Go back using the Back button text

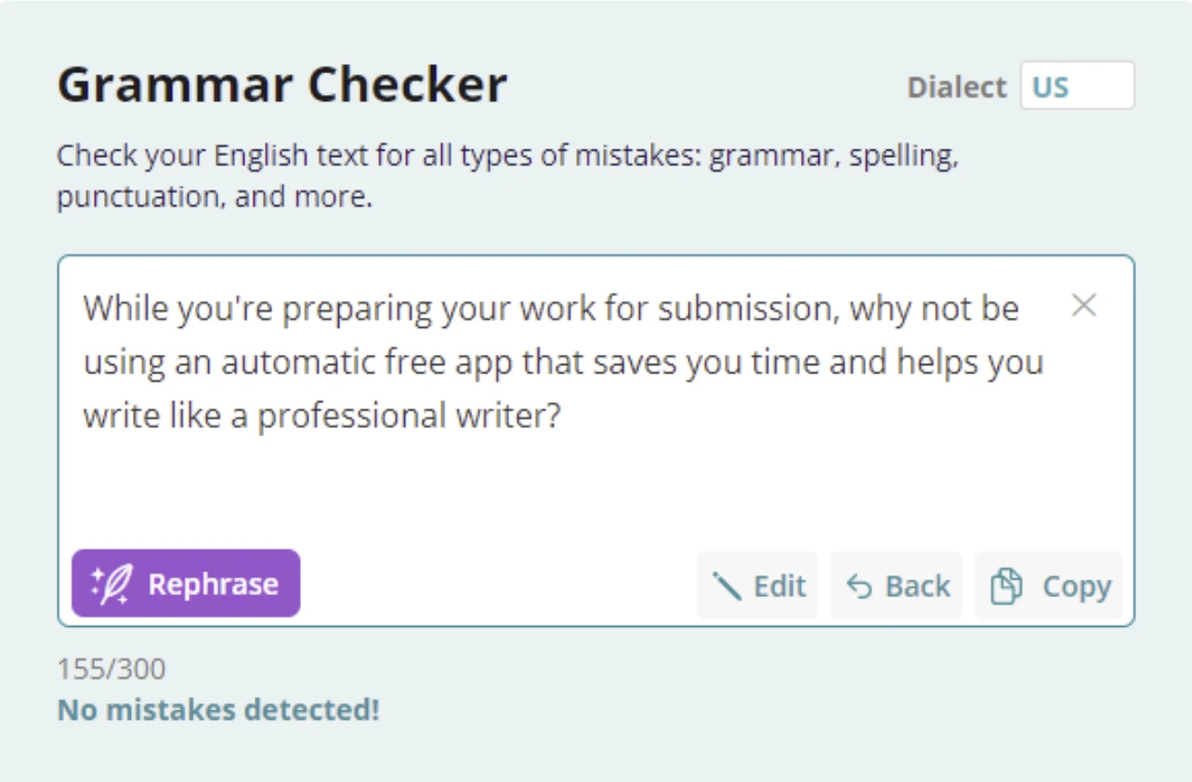point(918,586)
